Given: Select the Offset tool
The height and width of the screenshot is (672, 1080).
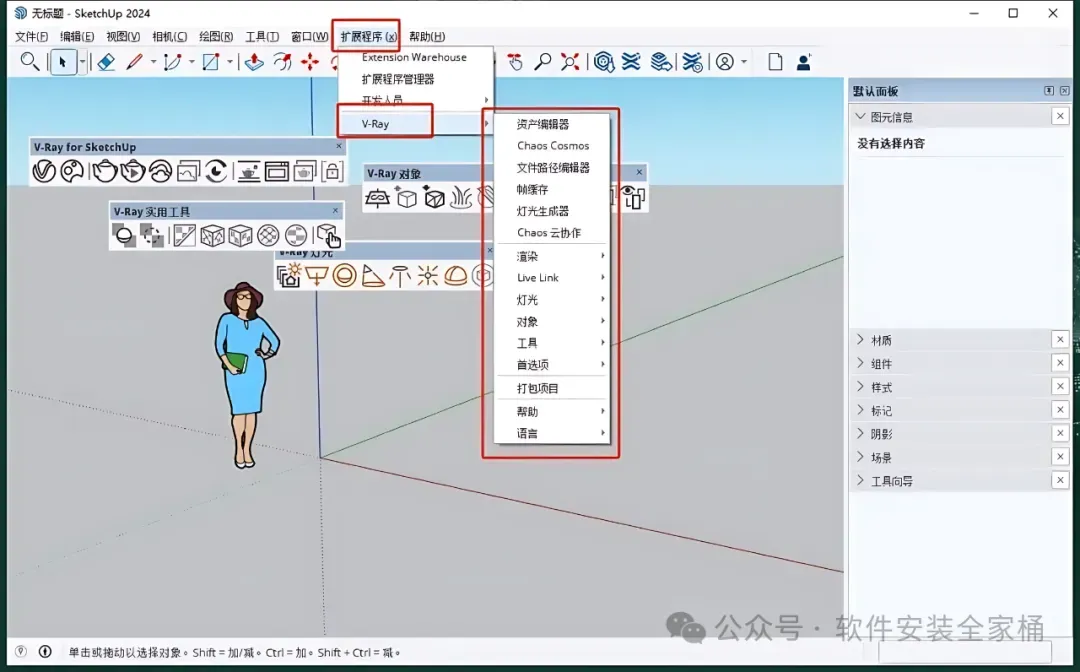Looking at the screenshot, I should pos(282,62).
